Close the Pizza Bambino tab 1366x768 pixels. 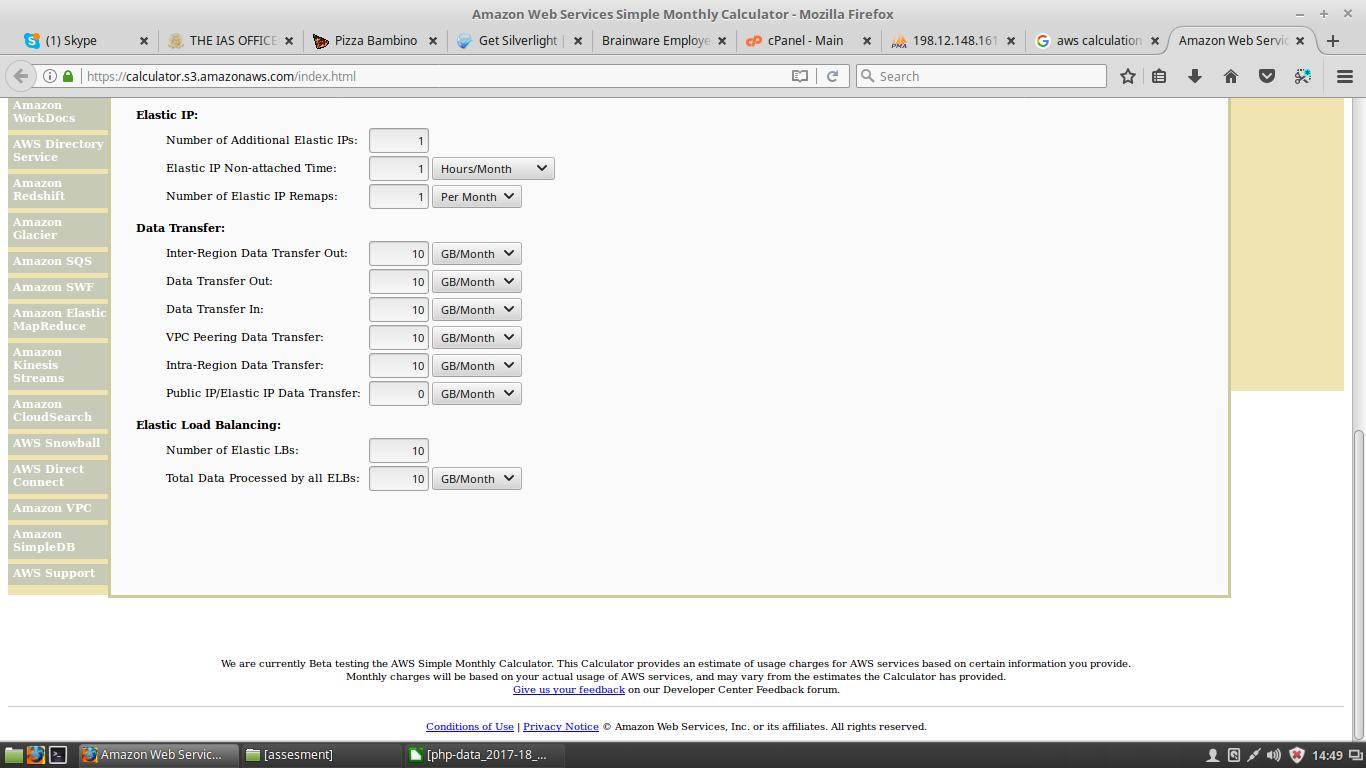(434, 41)
